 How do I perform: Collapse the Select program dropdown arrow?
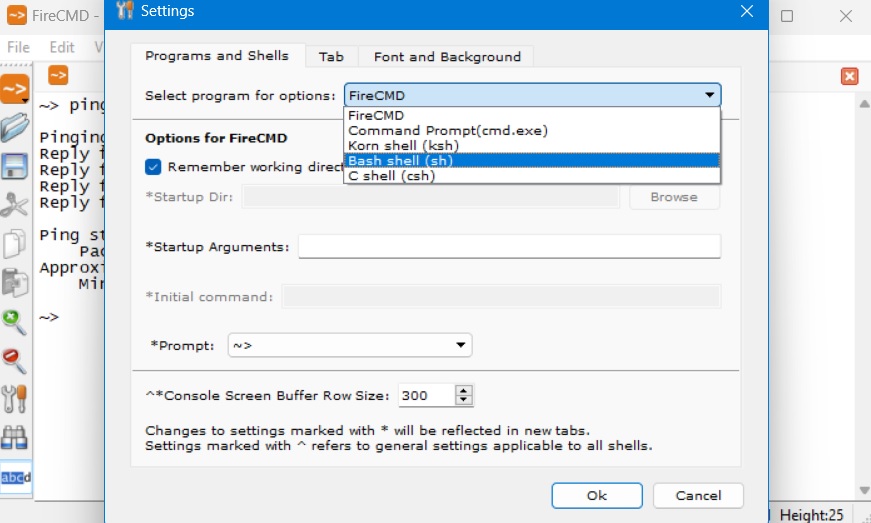click(709, 95)
